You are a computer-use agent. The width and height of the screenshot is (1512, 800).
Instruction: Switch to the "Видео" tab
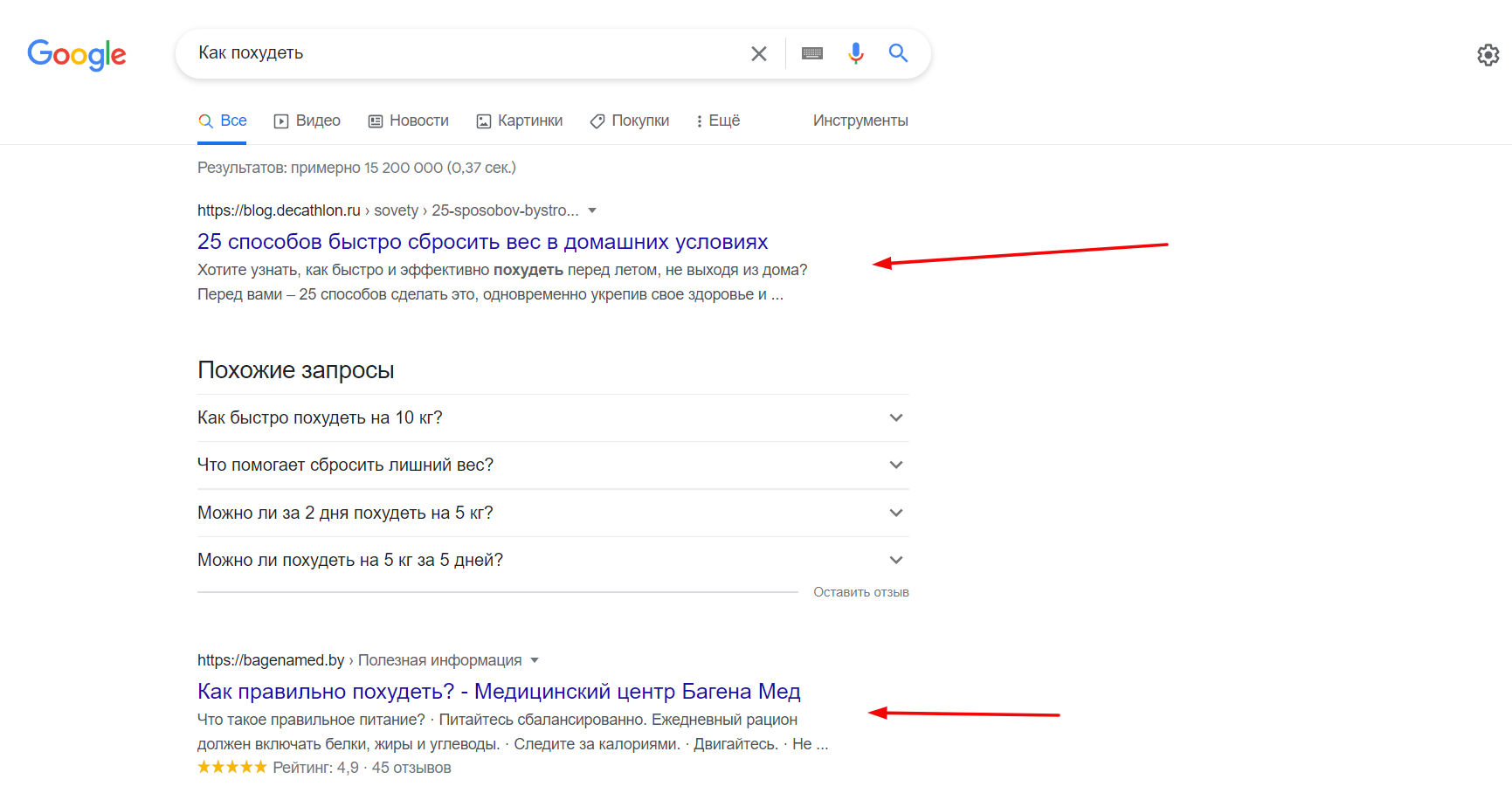pos(307,121)
